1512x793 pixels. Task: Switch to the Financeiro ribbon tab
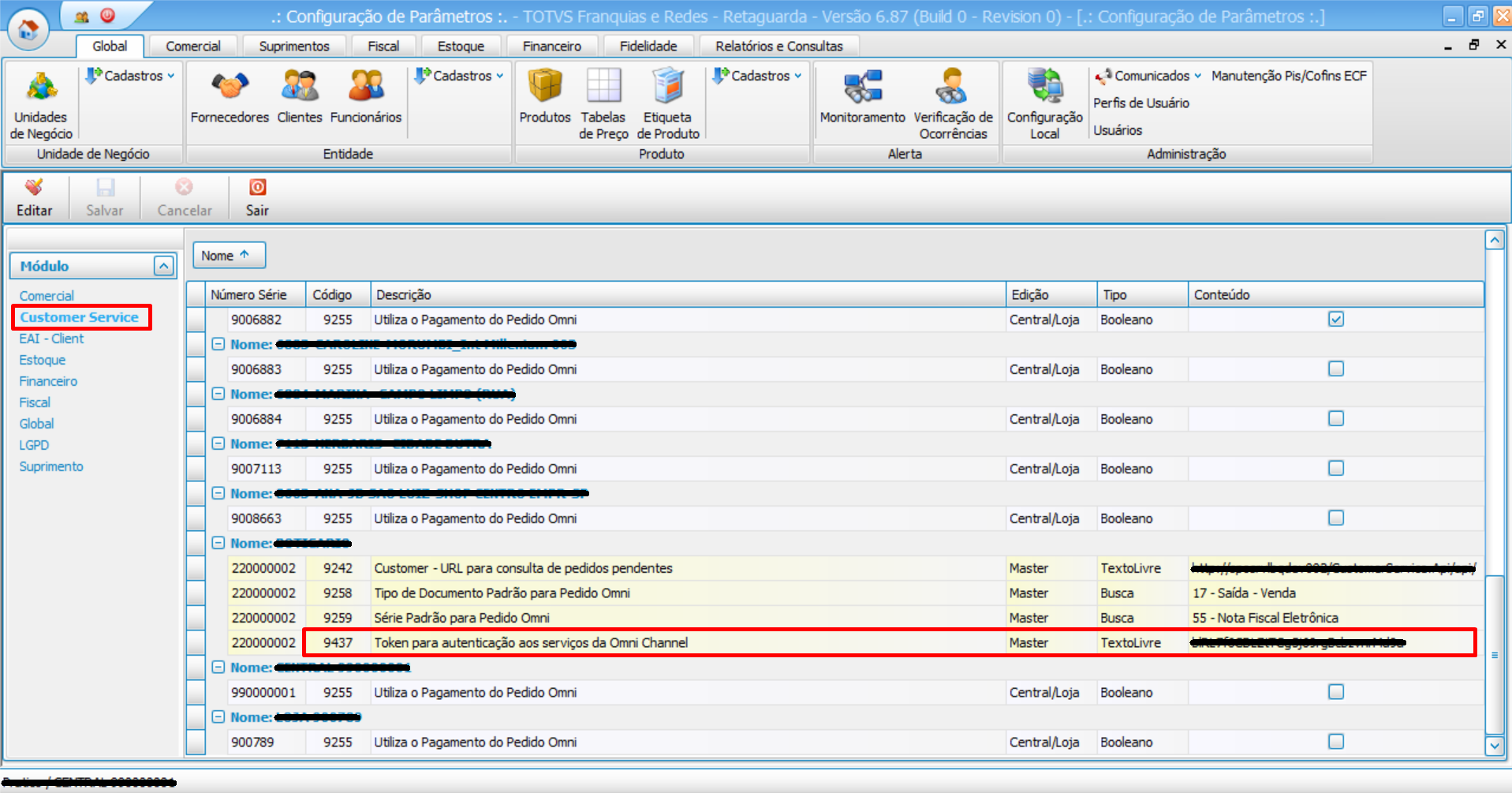tap(552, 47)
